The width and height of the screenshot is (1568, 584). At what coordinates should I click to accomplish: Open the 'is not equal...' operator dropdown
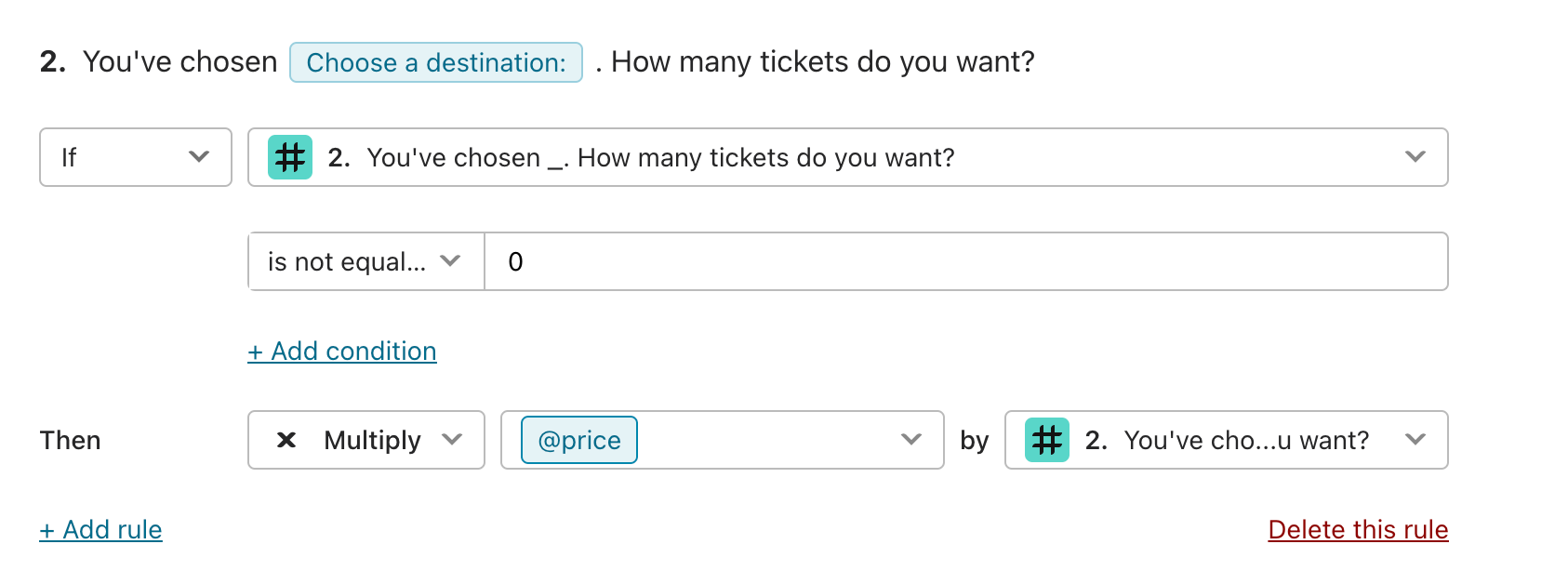click(x=366, y=261)
